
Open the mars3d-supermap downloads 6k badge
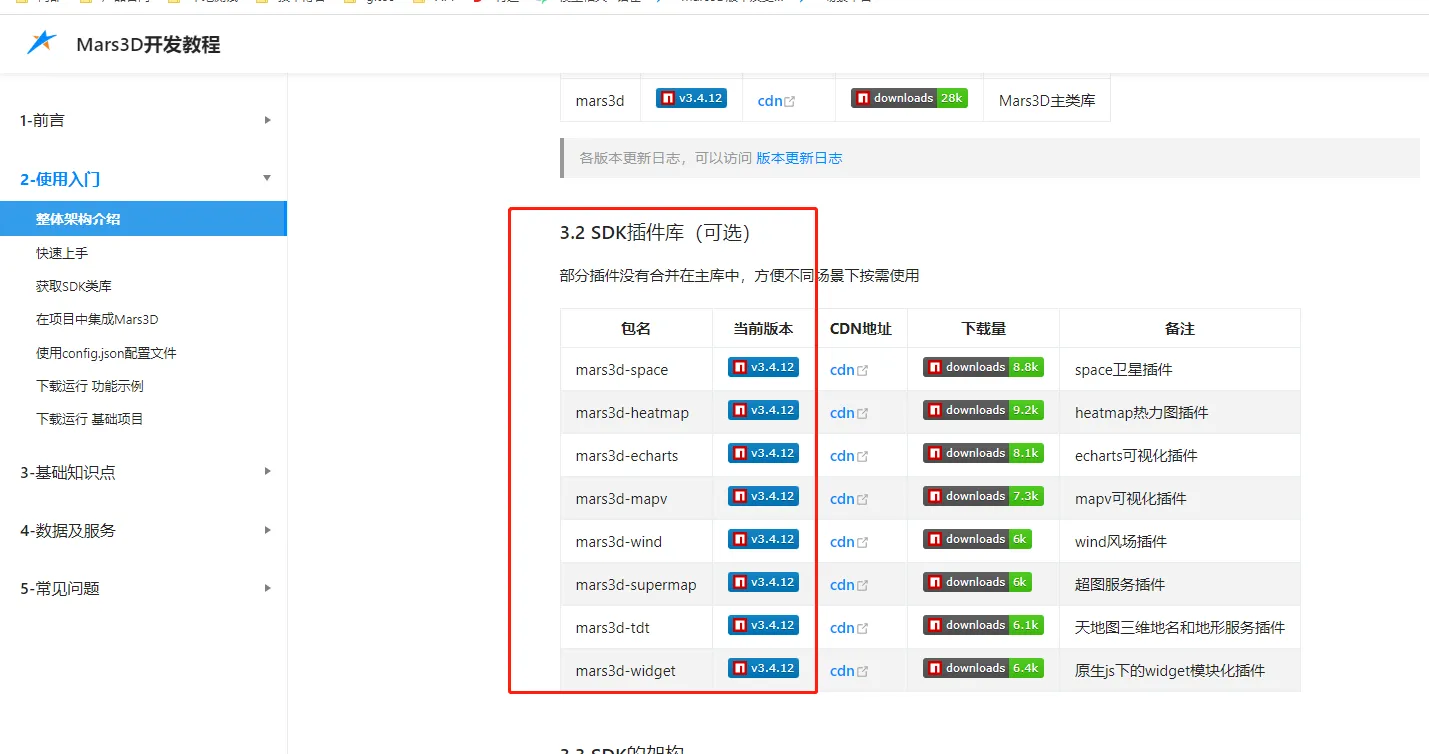click(x=977, y=582)
